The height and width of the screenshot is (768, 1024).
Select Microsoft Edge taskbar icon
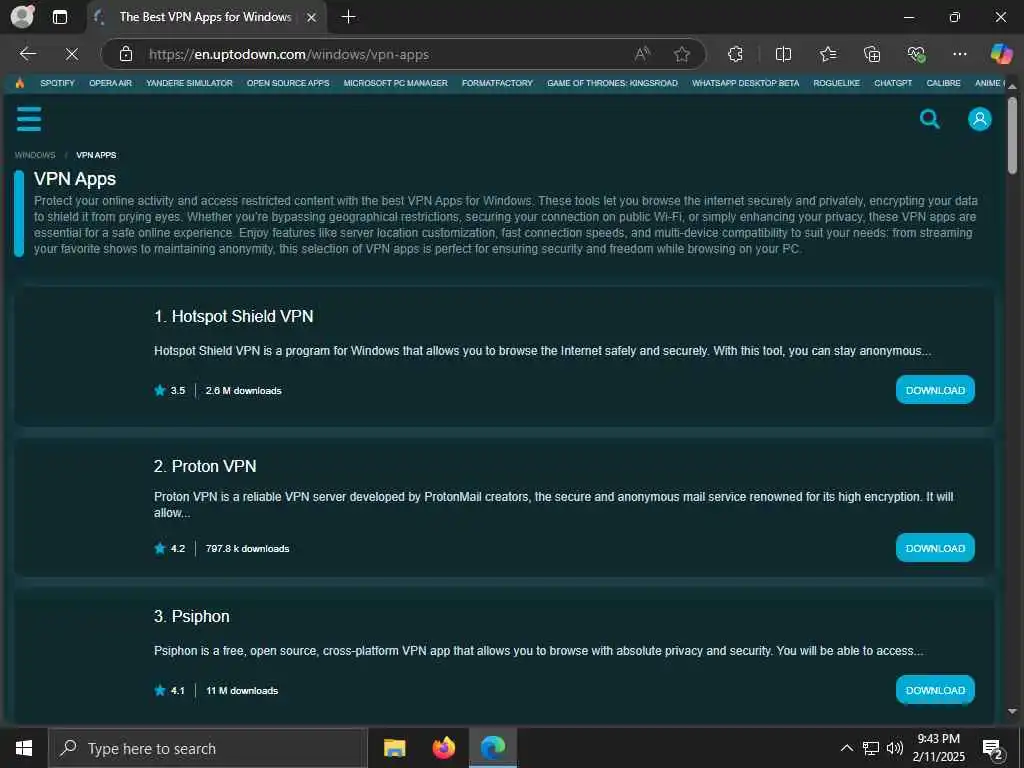(493, 748)
